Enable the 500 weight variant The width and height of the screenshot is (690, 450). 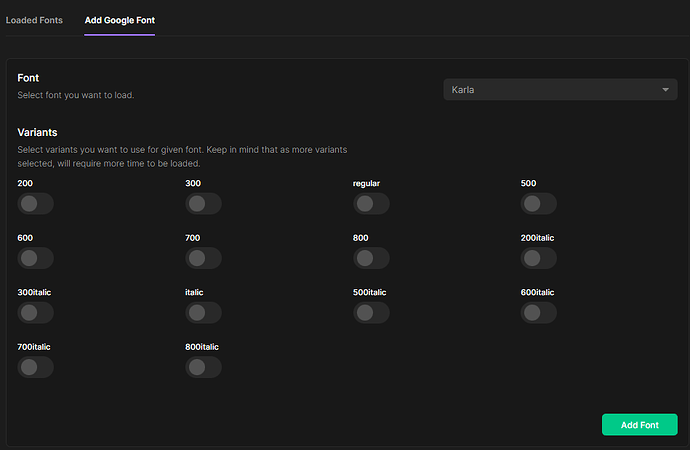pyautogui.click(x=539, y=204)
